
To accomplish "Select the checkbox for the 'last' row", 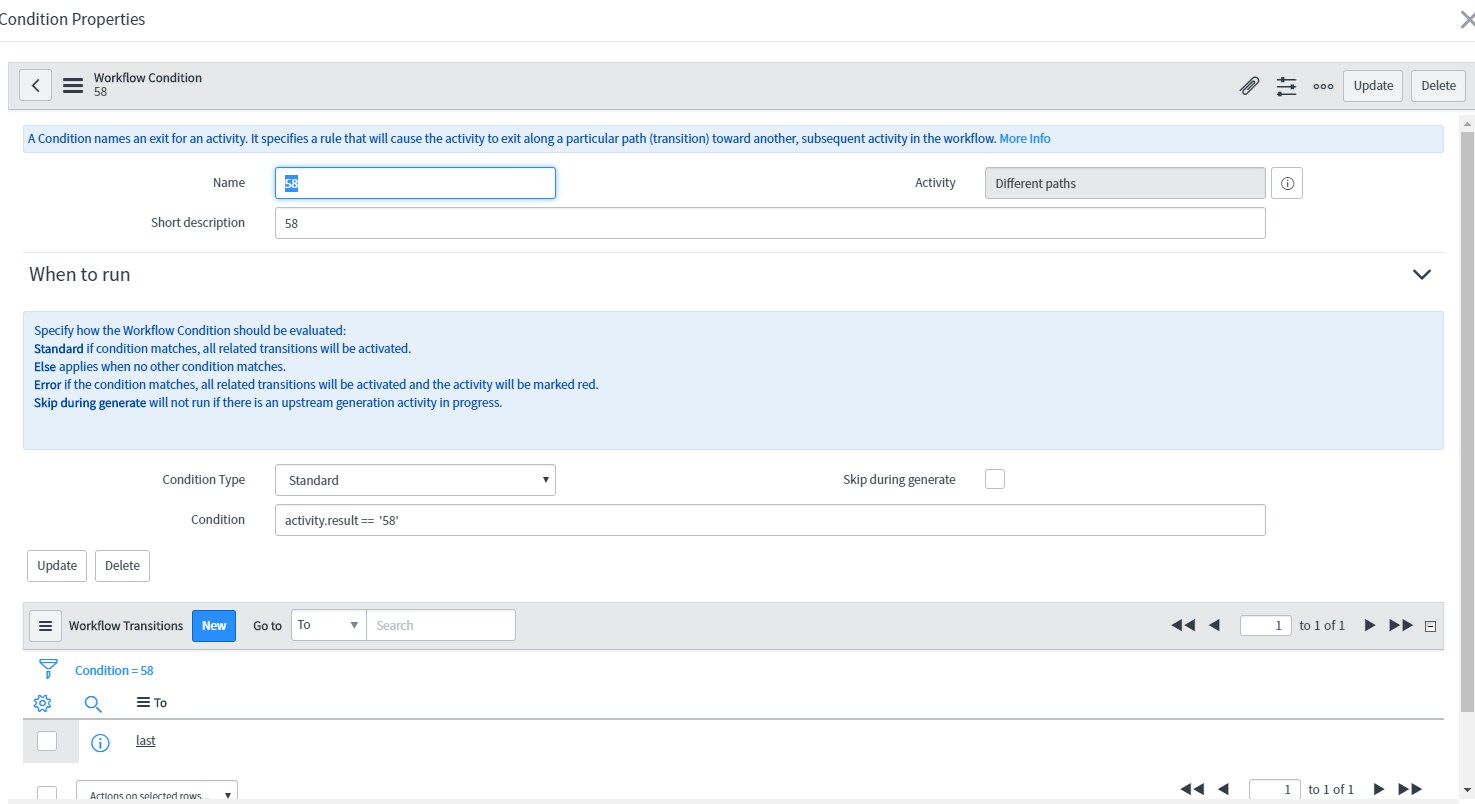I will pyautogui.click(x=47, y=741).
